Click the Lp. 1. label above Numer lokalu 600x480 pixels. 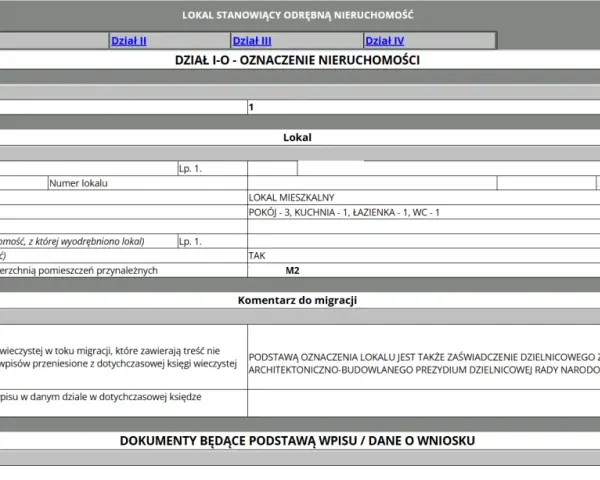coord(190,168)
